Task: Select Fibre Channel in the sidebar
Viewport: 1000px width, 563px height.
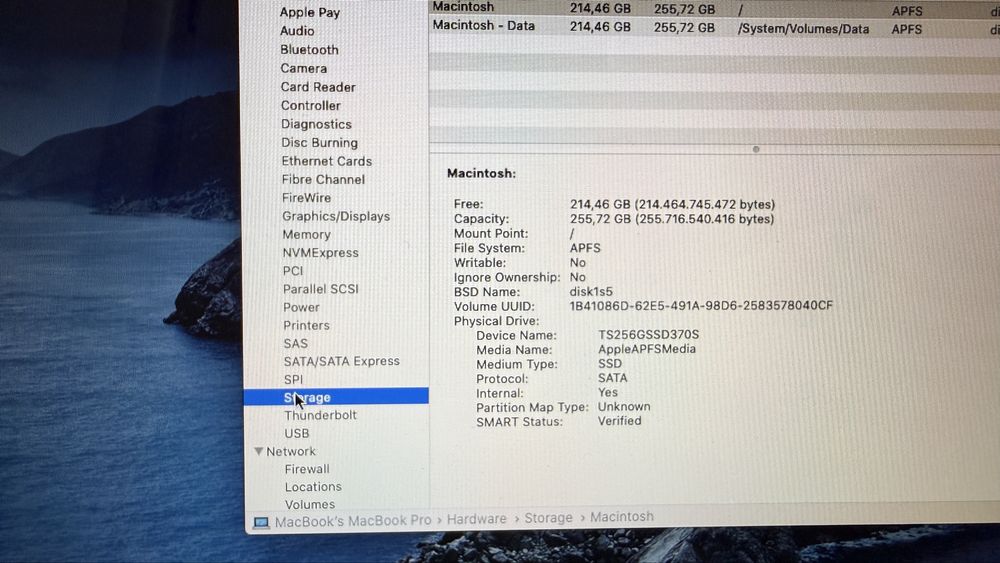Action: coord(323,179)
